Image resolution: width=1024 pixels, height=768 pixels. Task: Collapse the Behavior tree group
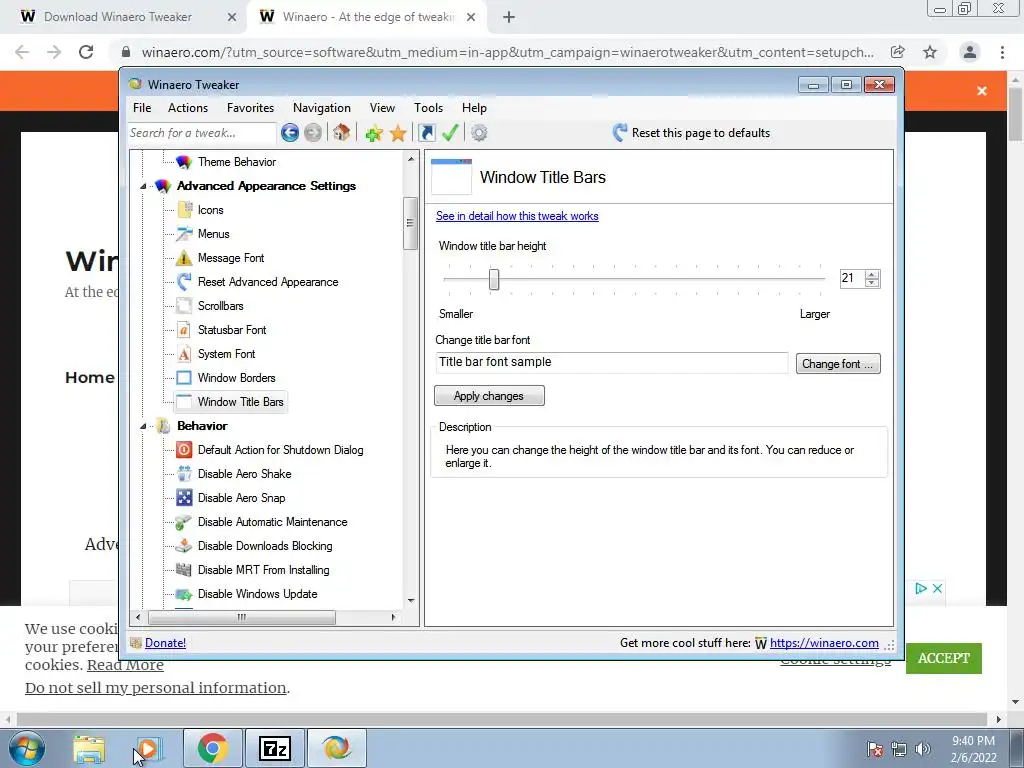pyautogui.click(x=143, y=426)
